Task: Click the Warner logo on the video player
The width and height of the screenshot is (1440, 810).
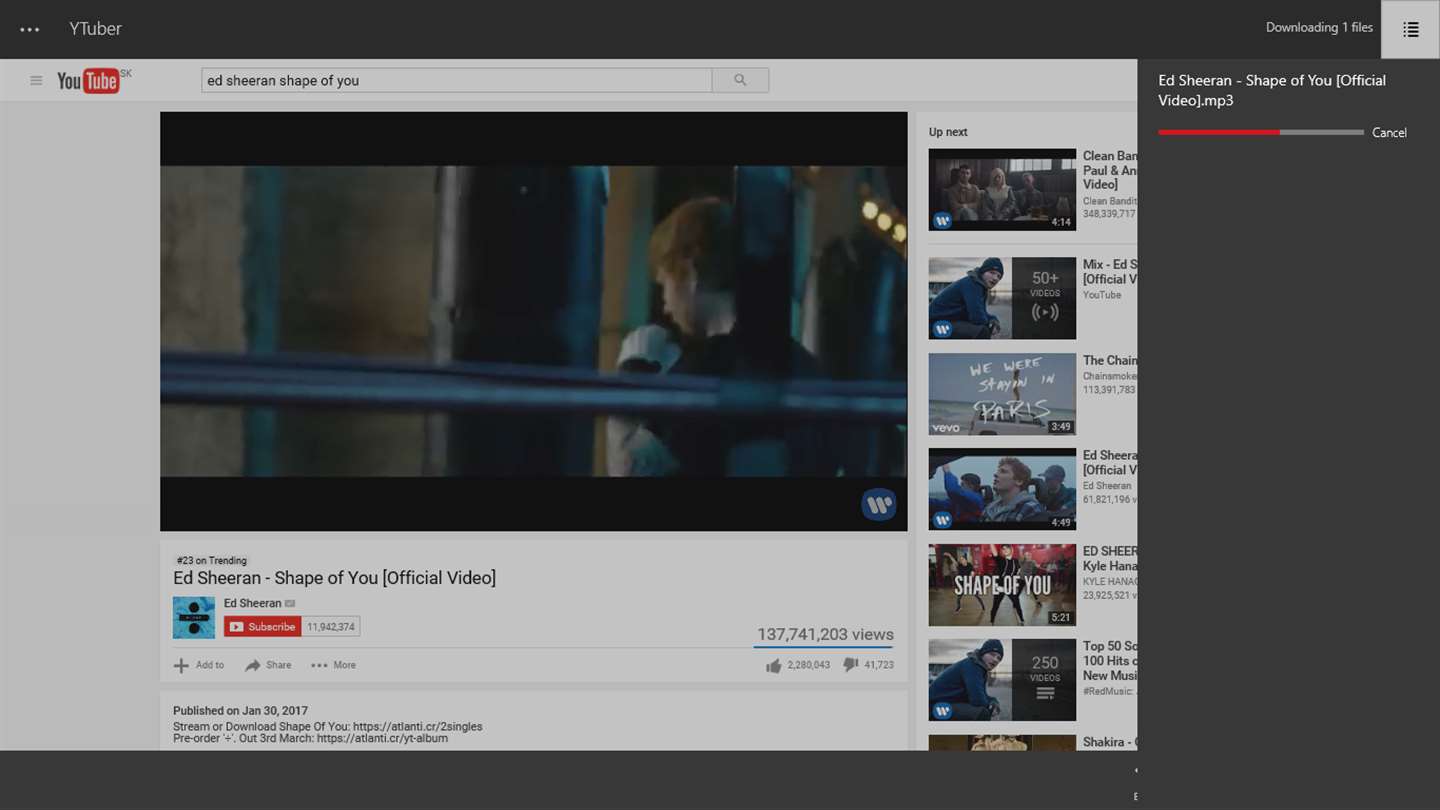Action: click(879, 505)
